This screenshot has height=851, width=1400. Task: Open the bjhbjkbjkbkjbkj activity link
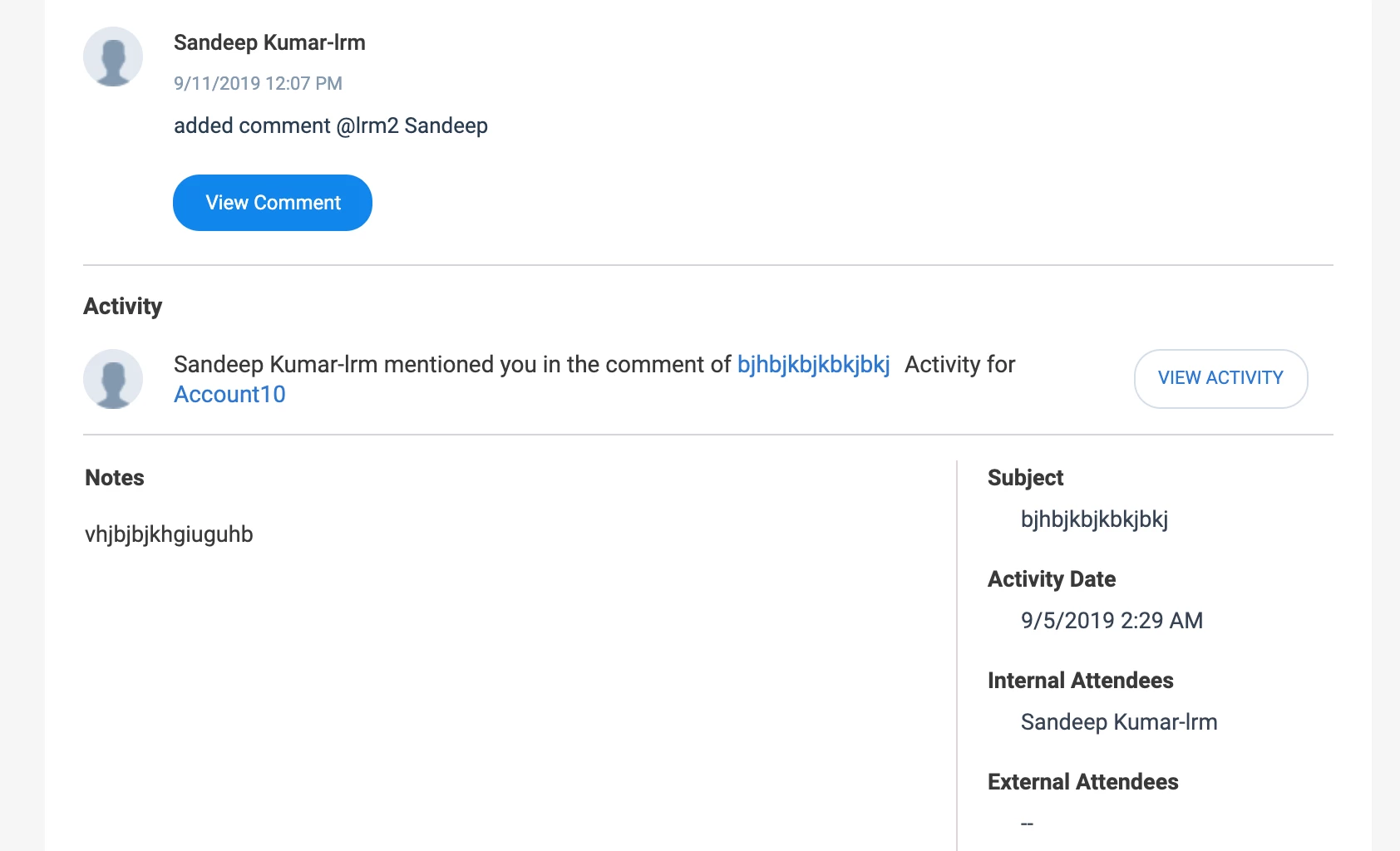pyautogui.click(x=813, y=365)
